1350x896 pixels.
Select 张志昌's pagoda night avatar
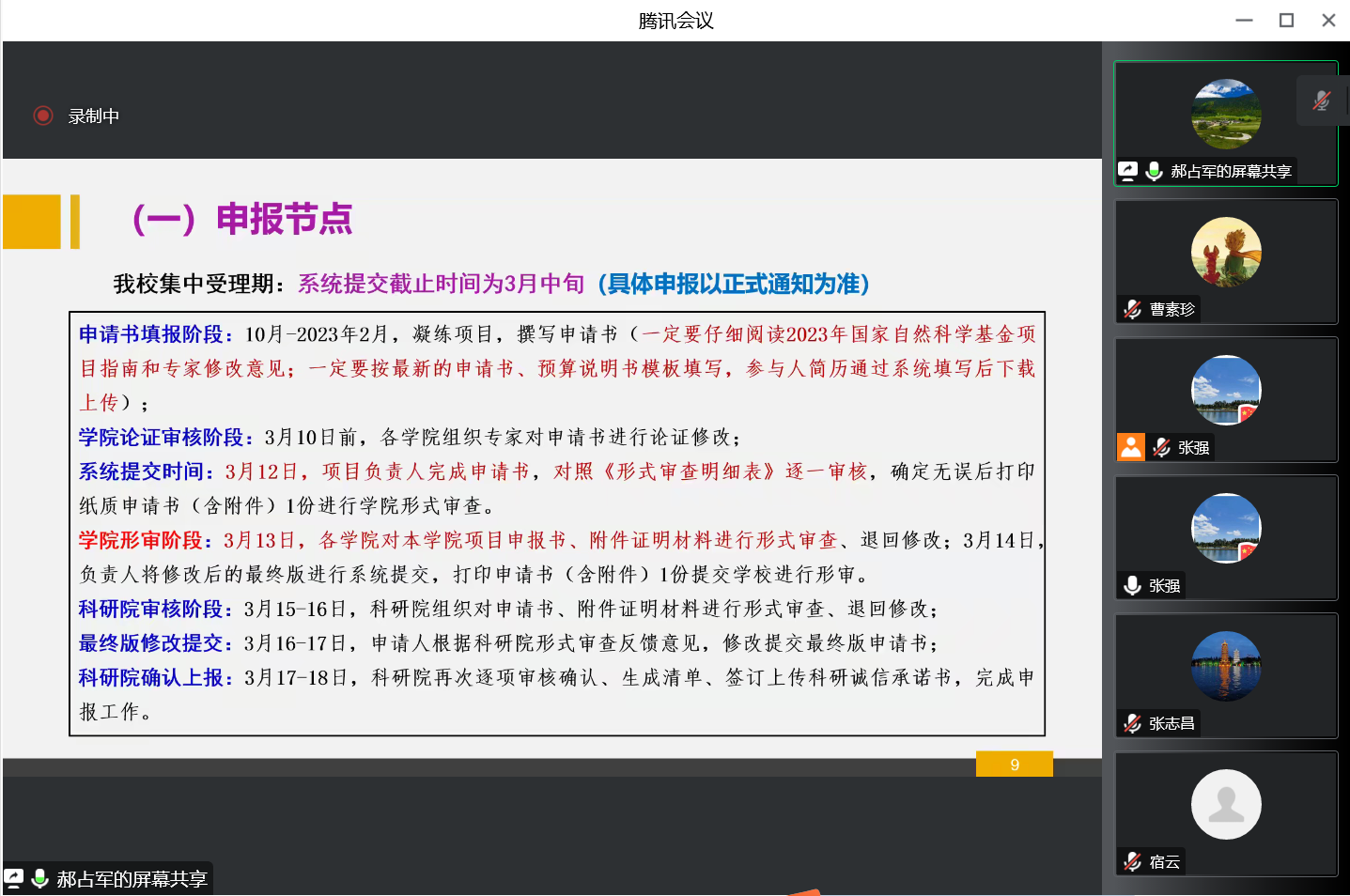tap(1225, 666)
